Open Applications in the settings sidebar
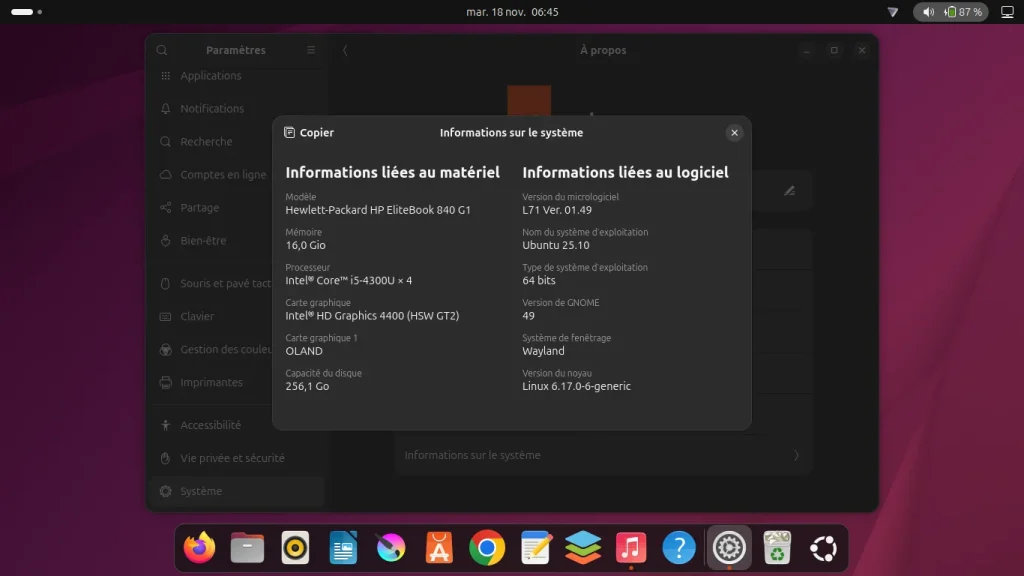 (236, 76)
